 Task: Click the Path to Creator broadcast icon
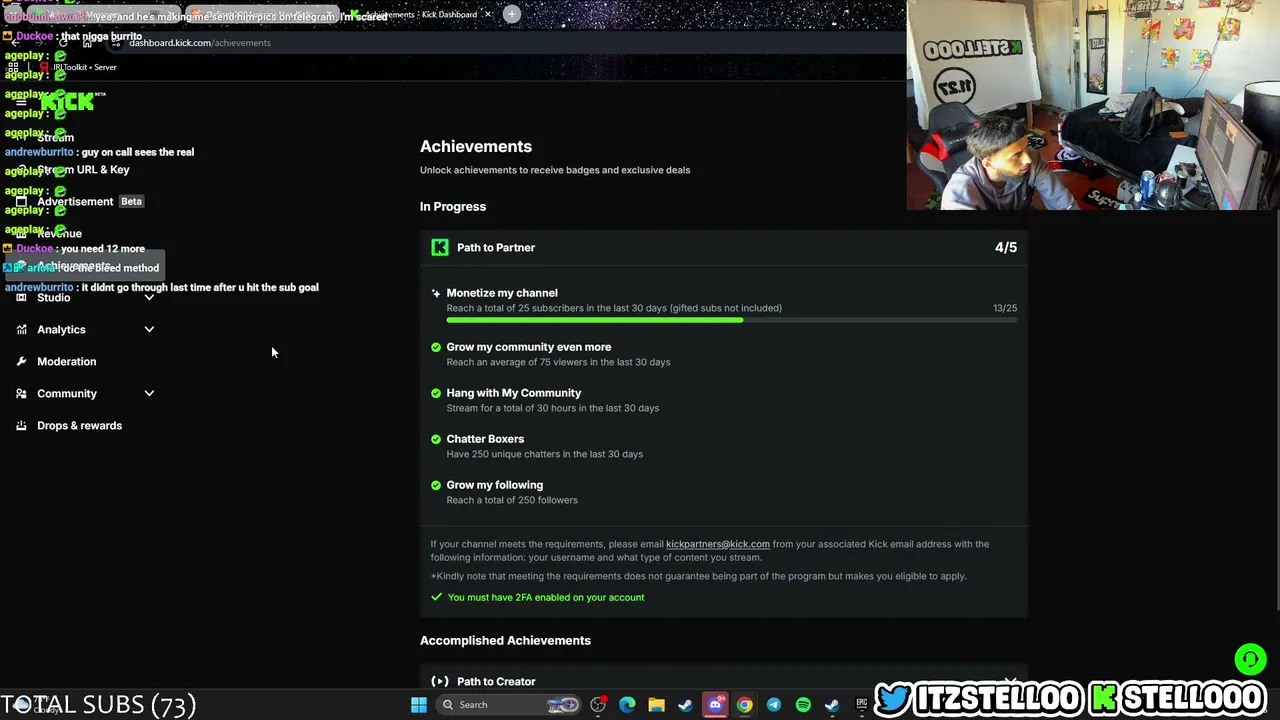[440, 681]
